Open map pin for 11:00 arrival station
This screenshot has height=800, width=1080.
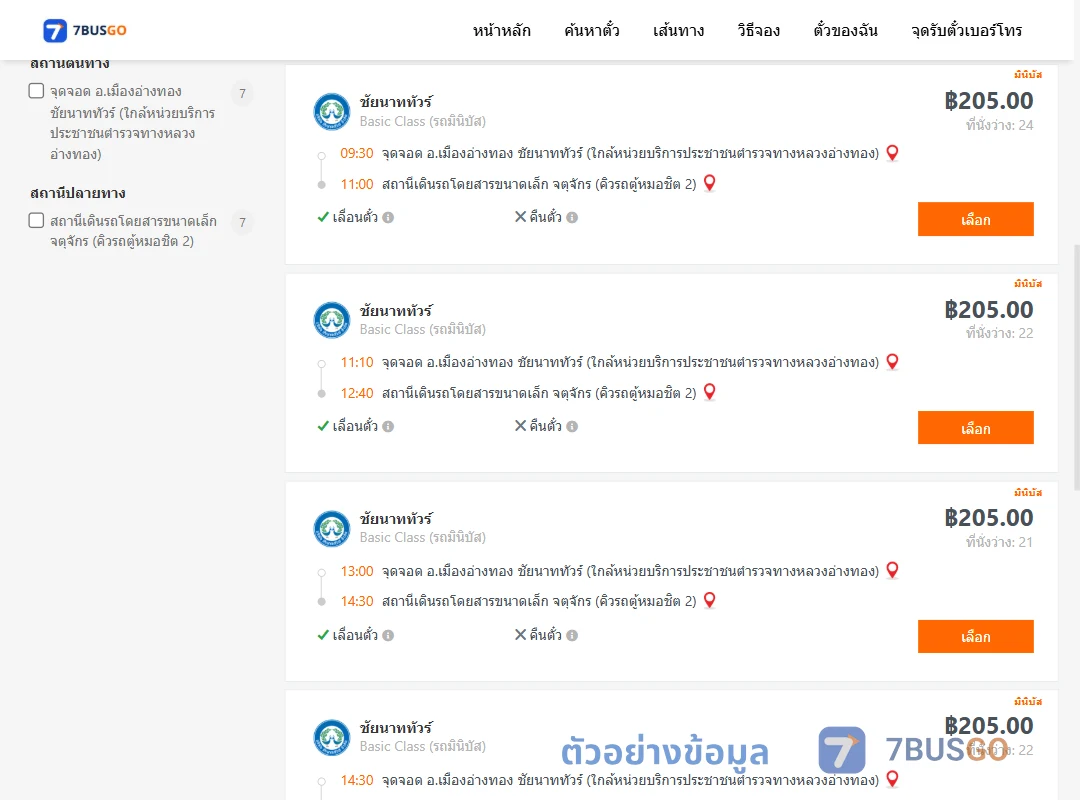click(x=709, y=183)
